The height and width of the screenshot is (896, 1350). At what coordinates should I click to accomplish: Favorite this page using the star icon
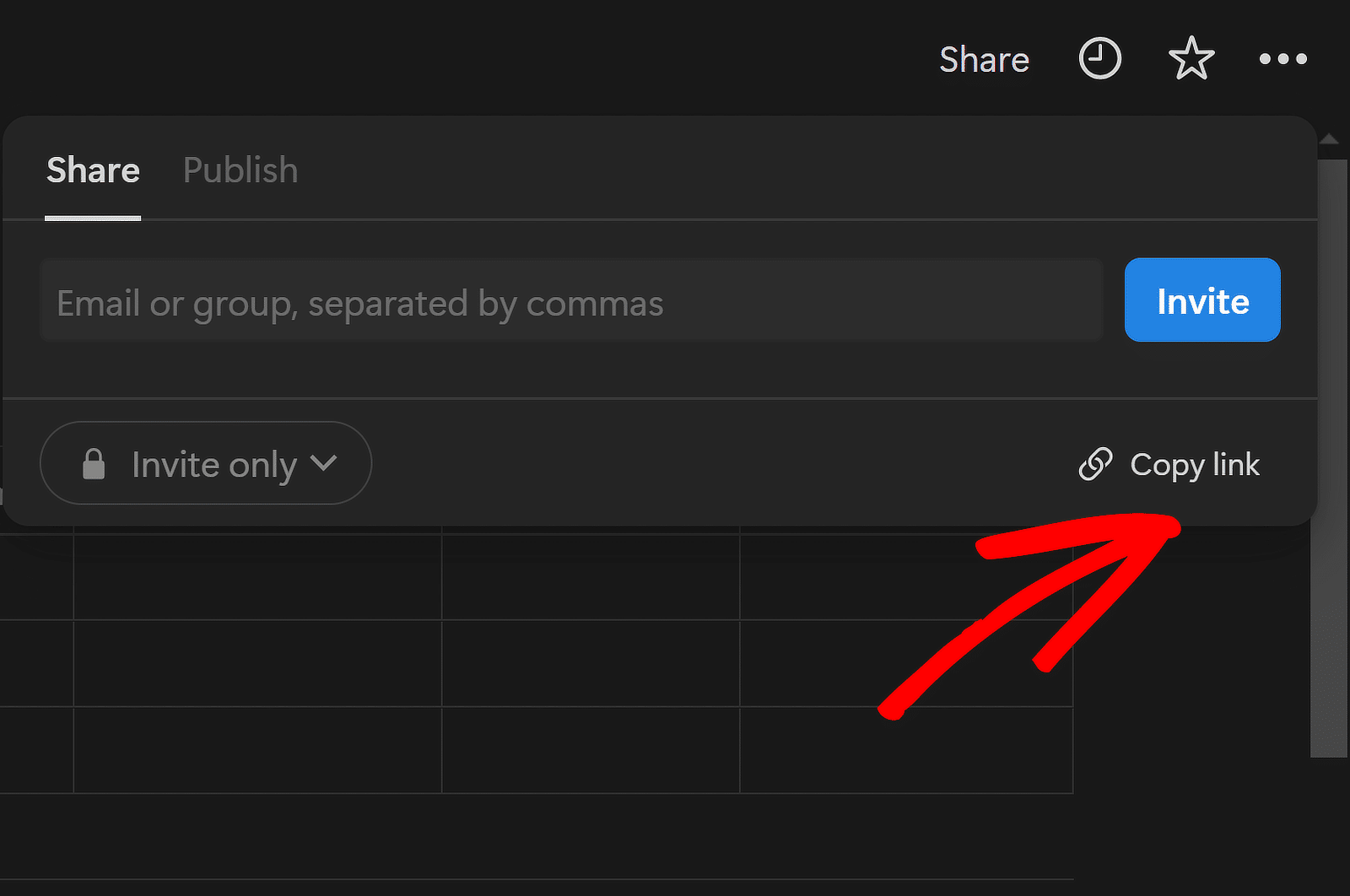click(1191, 58)
